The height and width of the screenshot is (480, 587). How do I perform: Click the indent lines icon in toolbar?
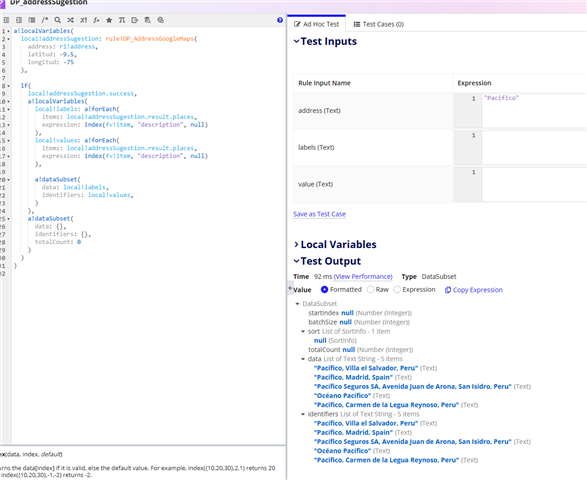19,20
